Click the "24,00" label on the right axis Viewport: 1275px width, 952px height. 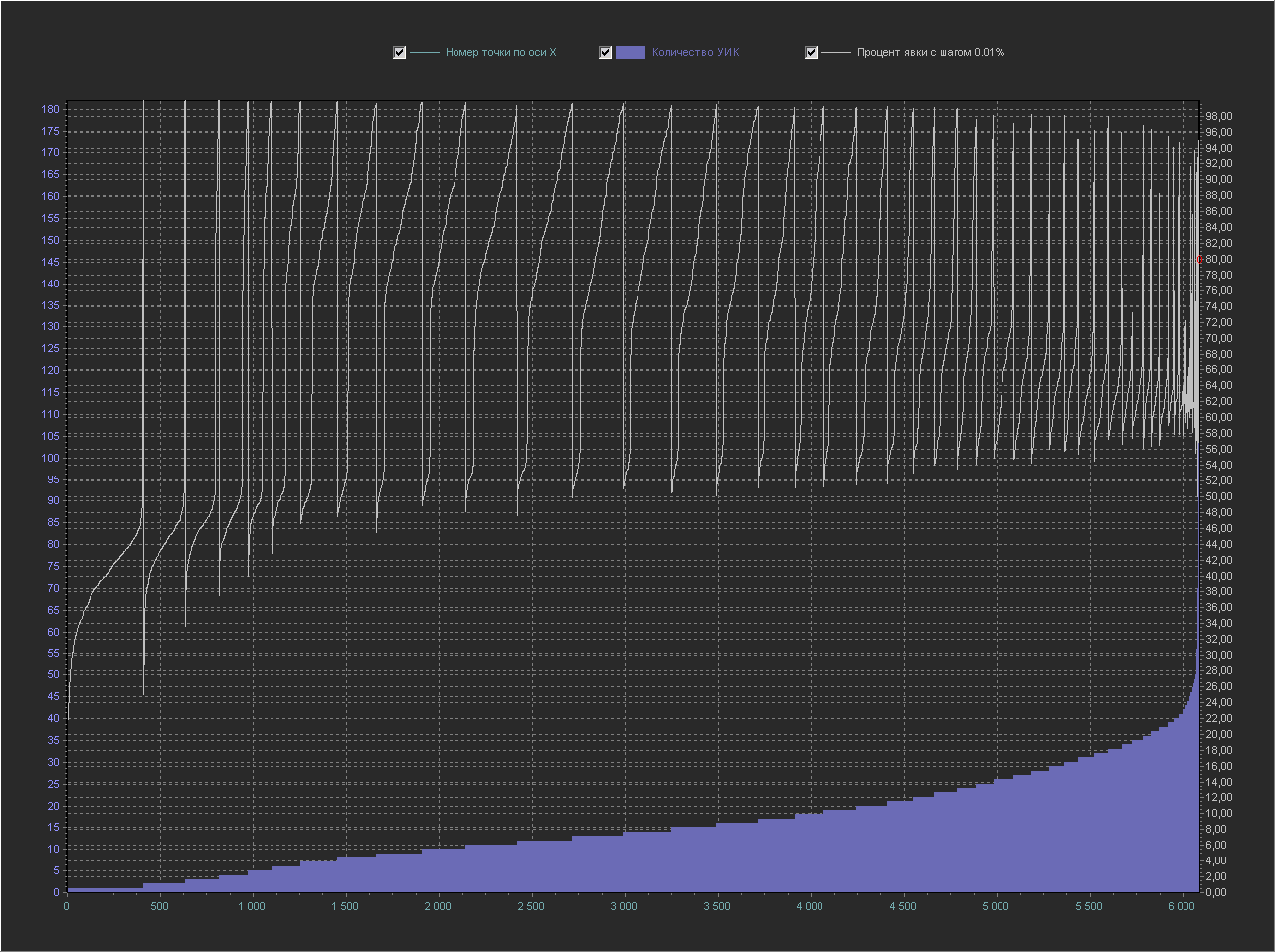pyautogui.click(x=1218, y=702)
